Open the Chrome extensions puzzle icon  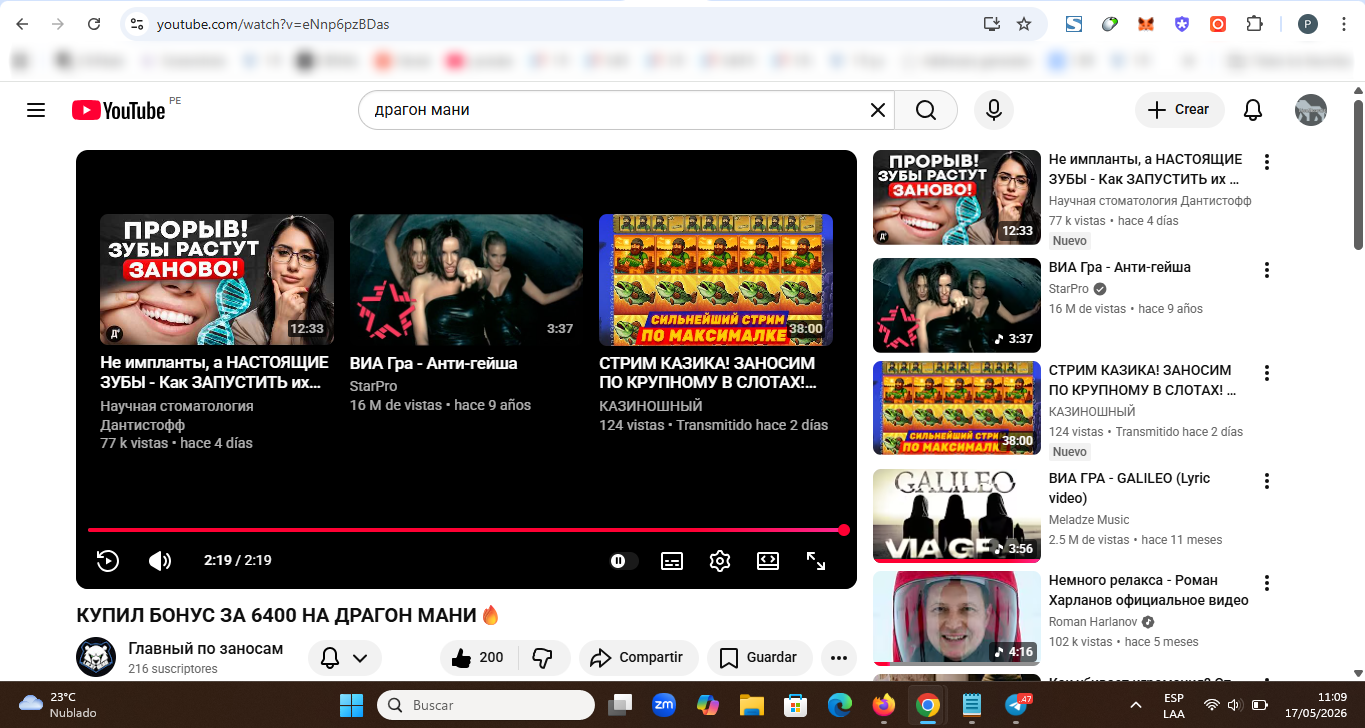[1254, 24]
